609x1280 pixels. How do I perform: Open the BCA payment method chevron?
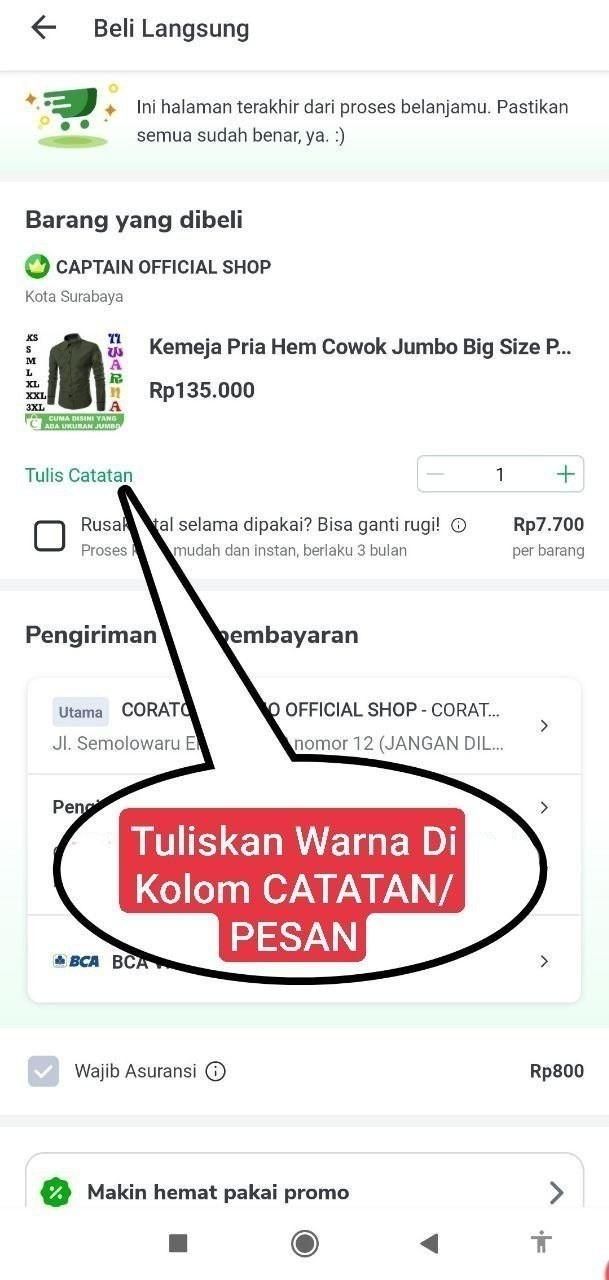pos(544,961)
